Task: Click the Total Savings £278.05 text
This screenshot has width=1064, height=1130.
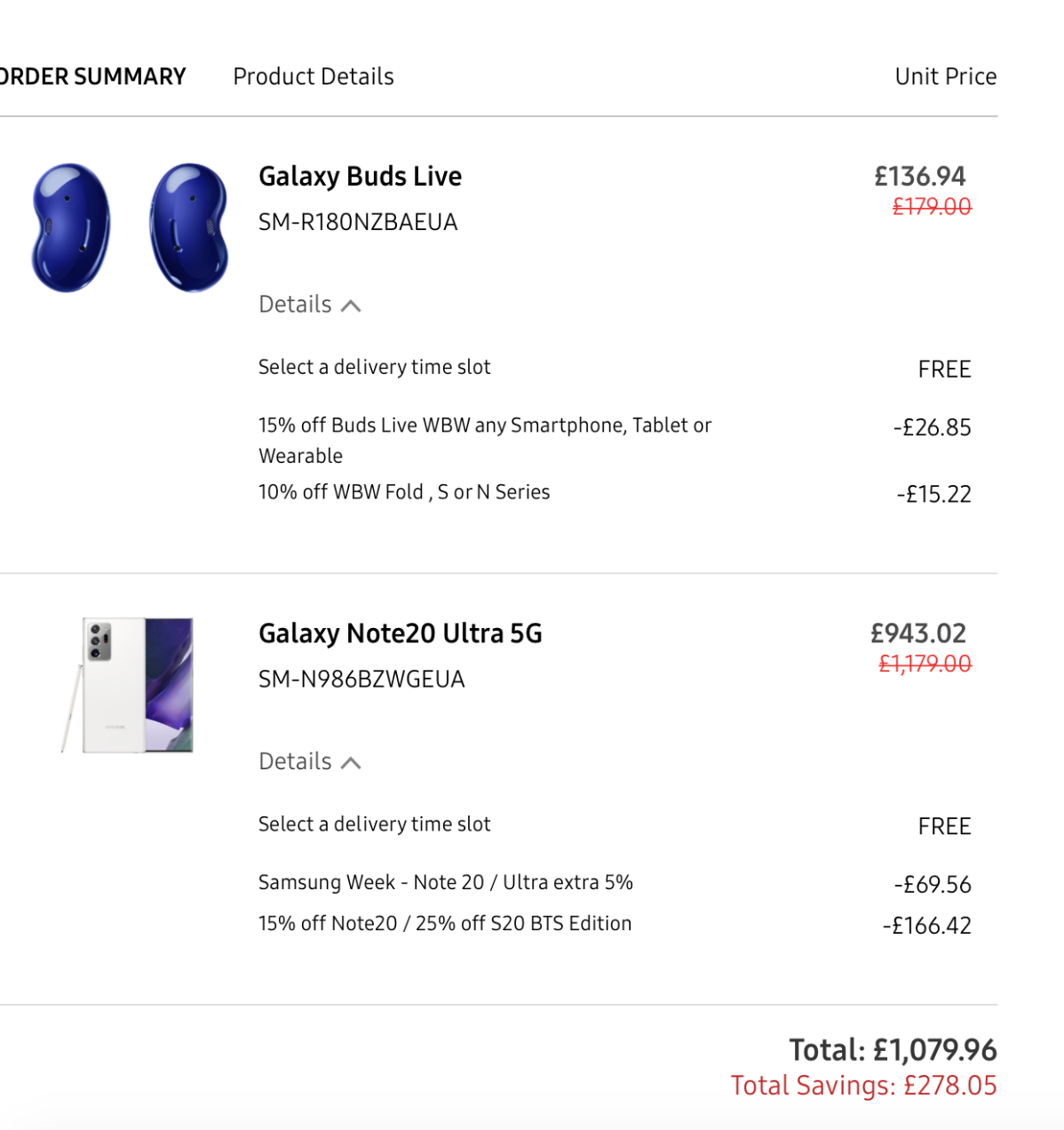Action: pos(863,1086)
